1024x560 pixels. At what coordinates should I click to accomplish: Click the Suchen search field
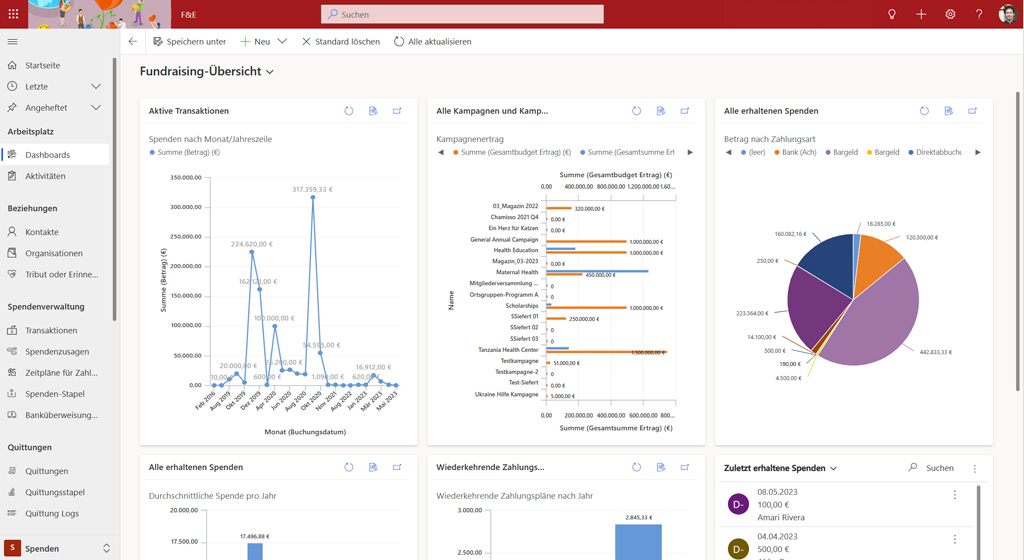(x=462, y=15)
